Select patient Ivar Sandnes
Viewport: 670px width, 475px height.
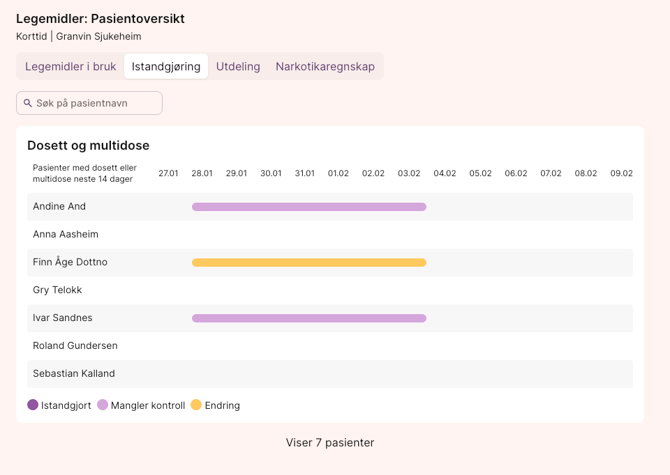click(x=62, y=318)
